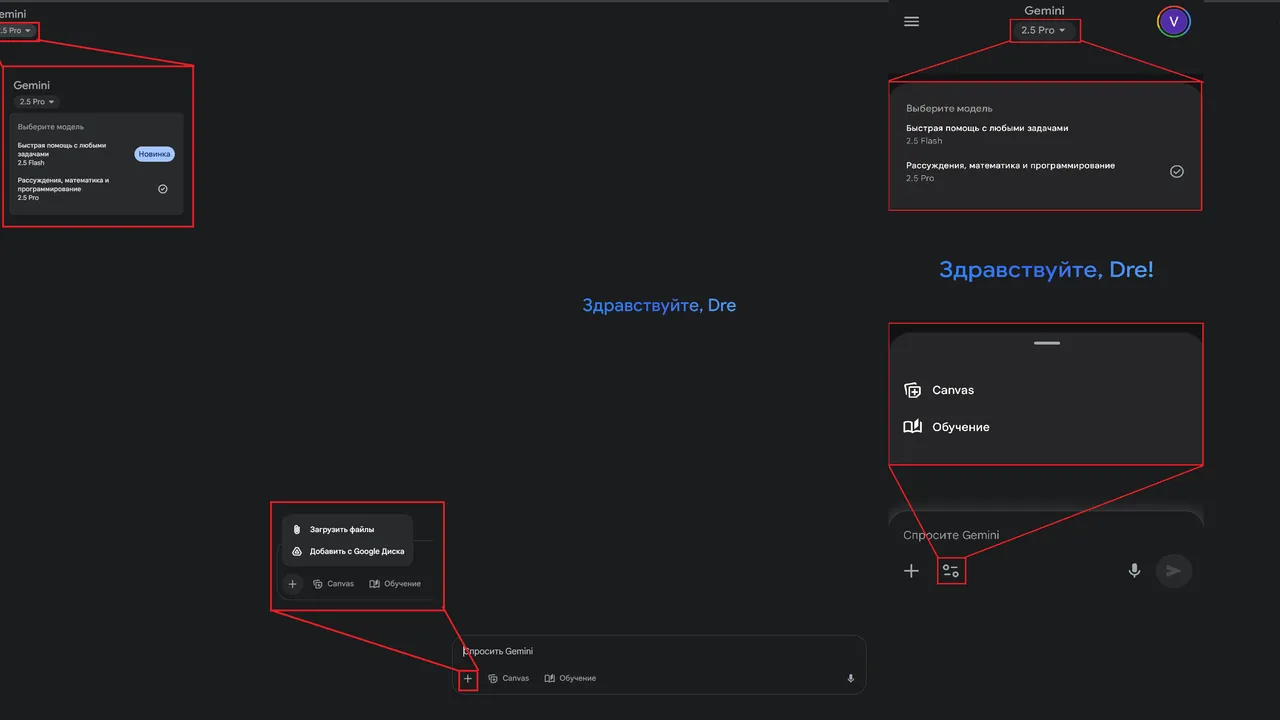Click the Выберите модель heading in mobile list
1280x720 pixels.
(x=949, y=108)
